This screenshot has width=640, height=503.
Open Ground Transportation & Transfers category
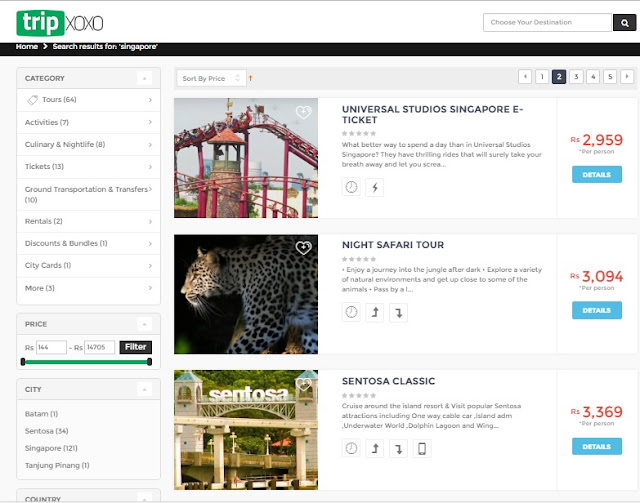pos(88,194)
